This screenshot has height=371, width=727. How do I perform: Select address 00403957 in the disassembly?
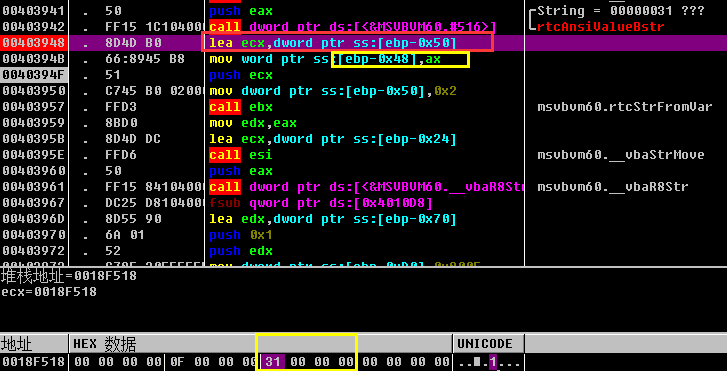pyautogui.click(x=33, y=107)
